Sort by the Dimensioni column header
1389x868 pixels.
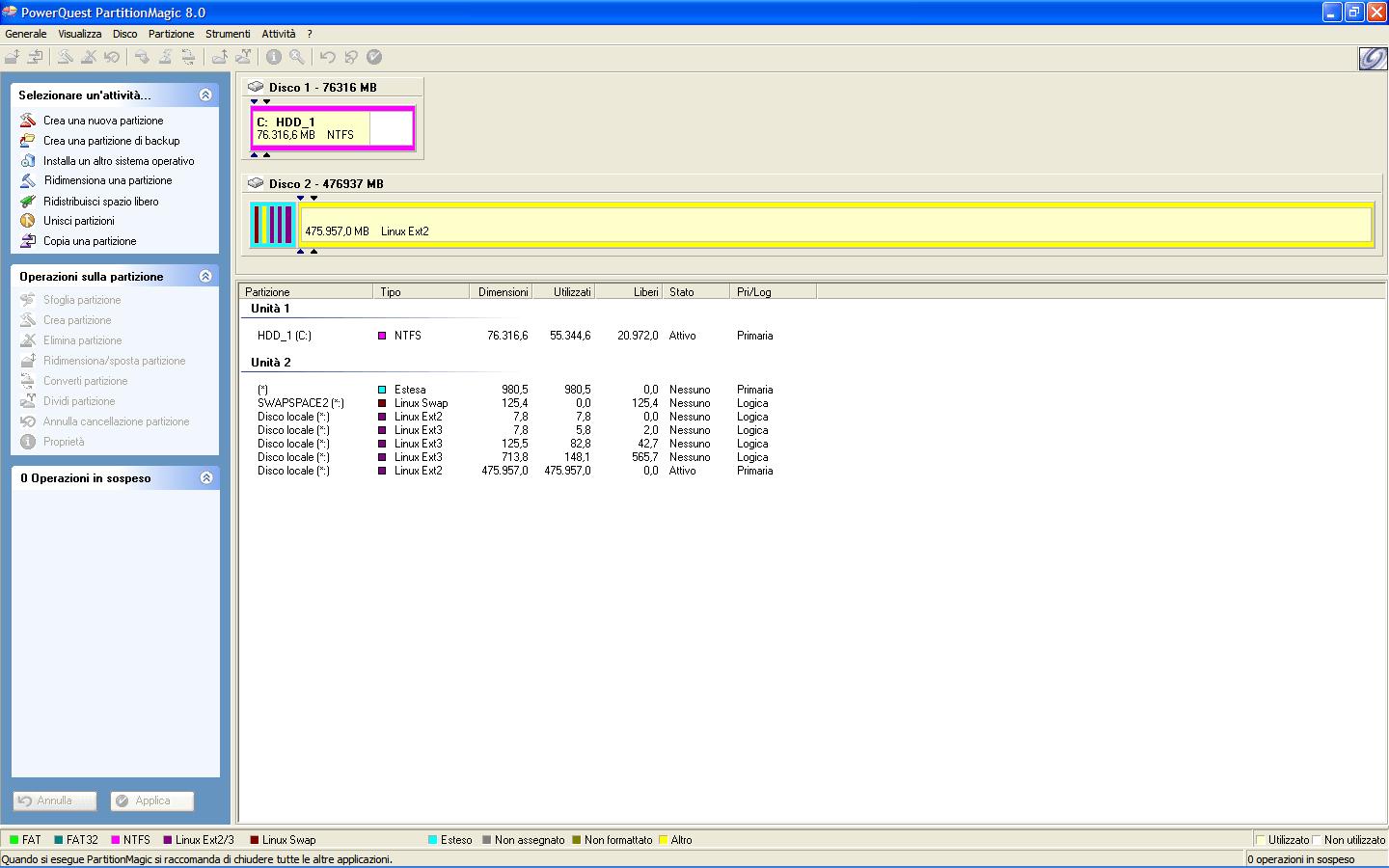click(x=501, y=291)
